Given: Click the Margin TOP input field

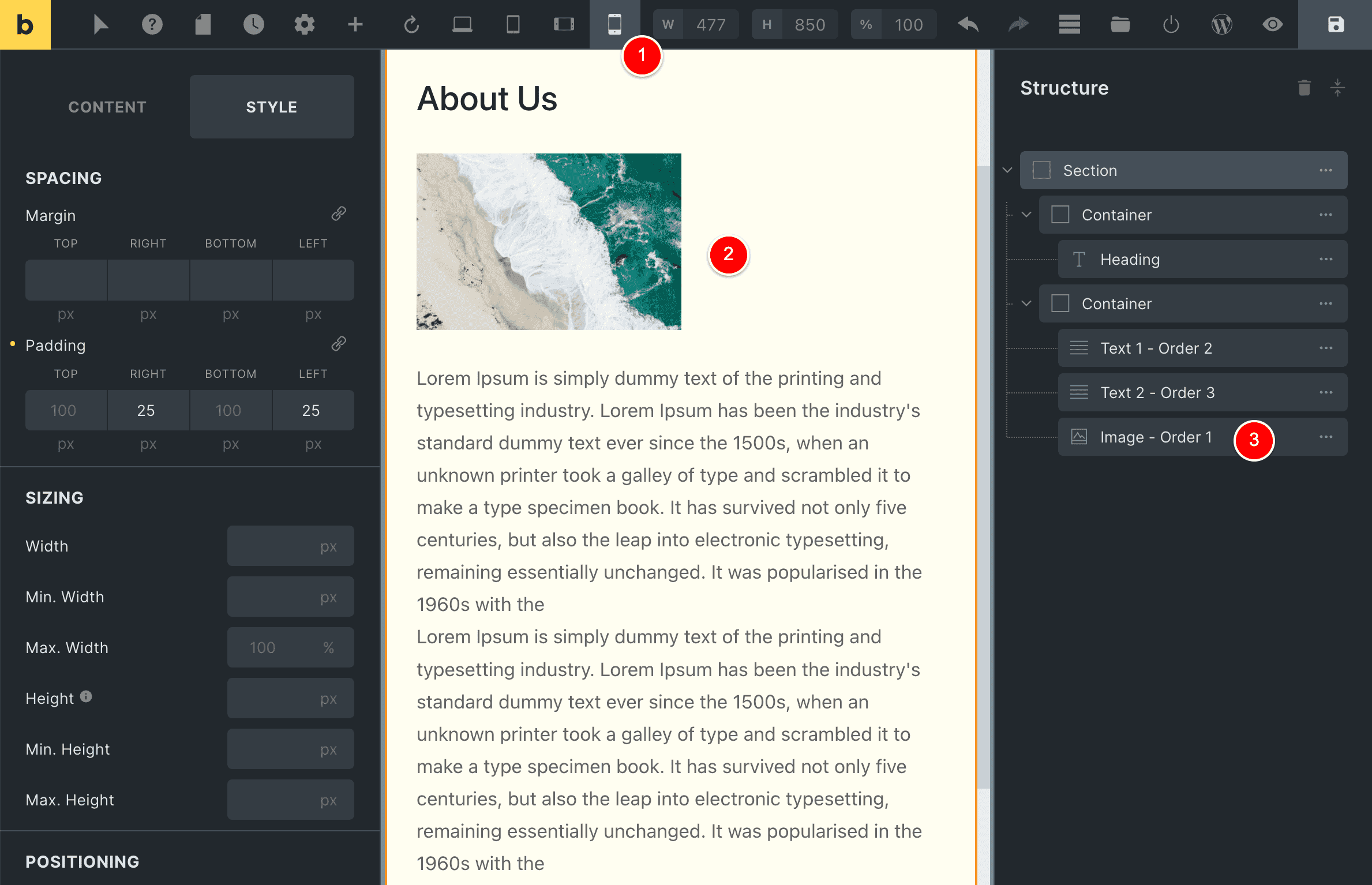Looking at the screenshot, I should 66,280.
